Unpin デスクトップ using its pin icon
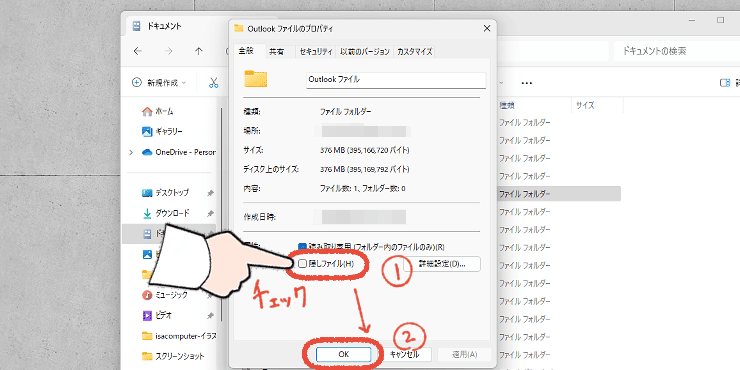 (x=210, y=193)
